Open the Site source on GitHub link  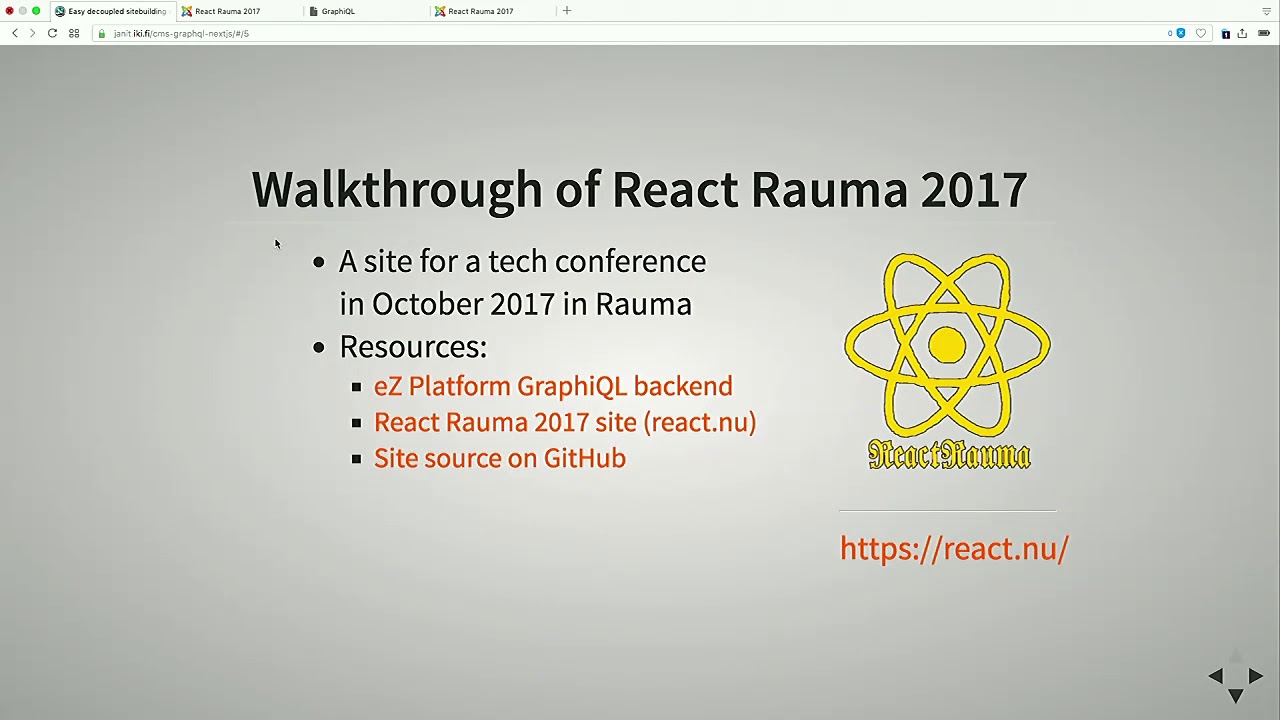pyautogui.click(x=500, y=458)
